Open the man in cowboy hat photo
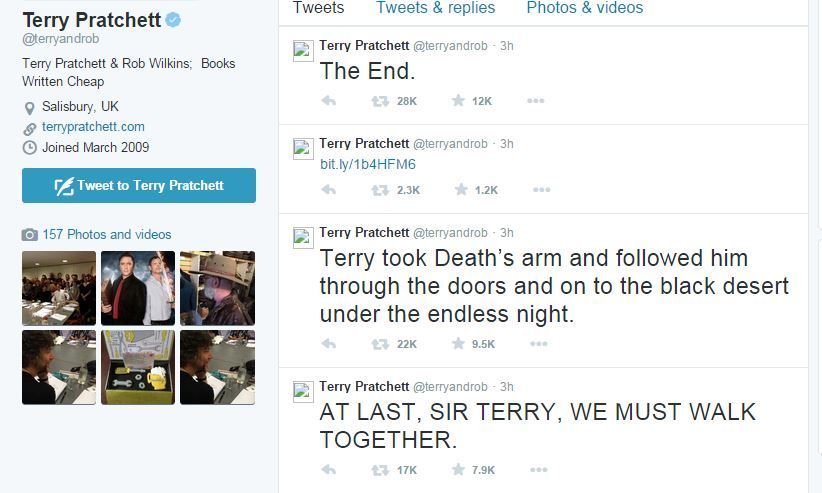The image size is (822, 493). (217, 288)
